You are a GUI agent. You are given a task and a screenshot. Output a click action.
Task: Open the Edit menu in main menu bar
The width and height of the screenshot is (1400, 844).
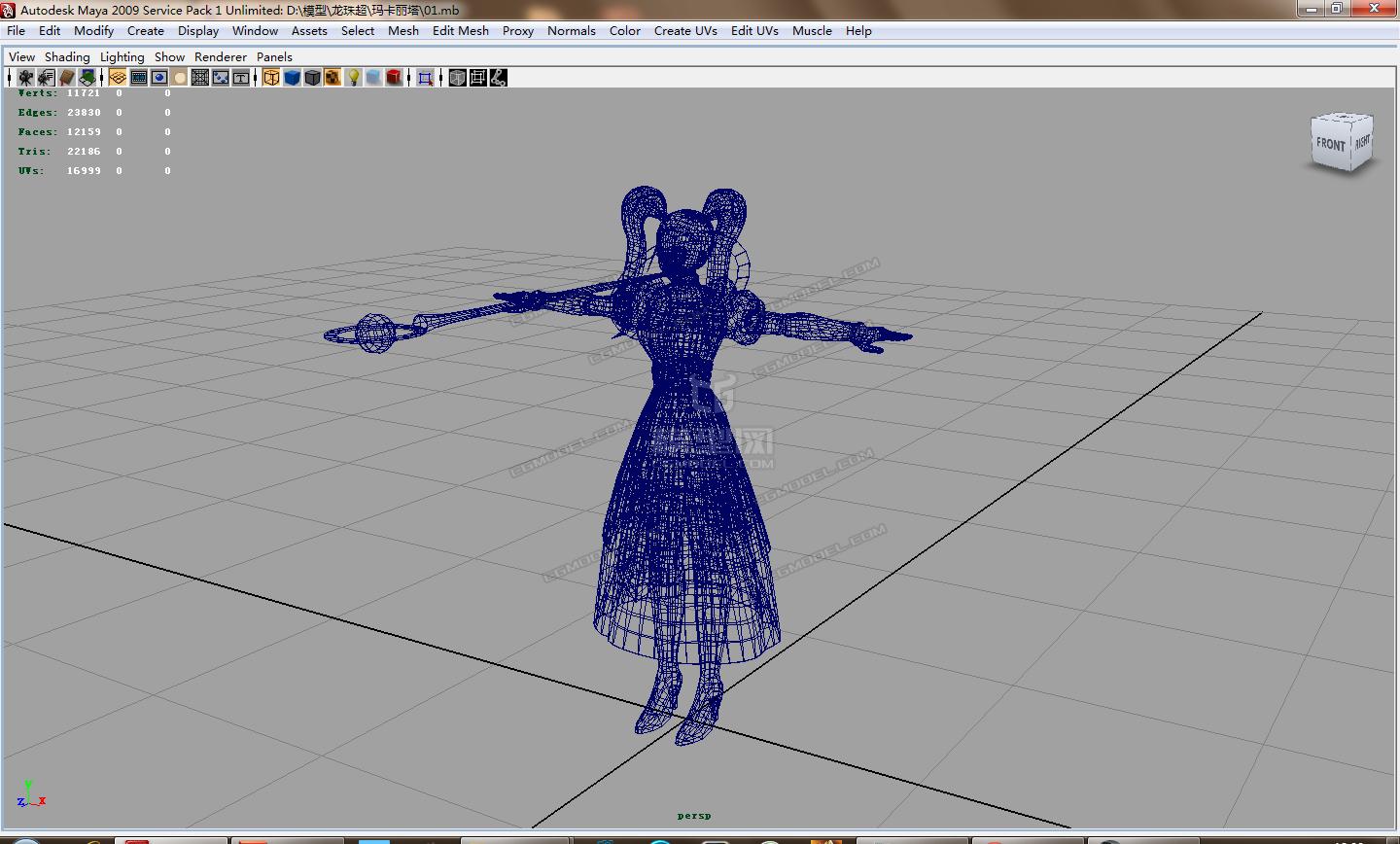(x=50, y=31)
